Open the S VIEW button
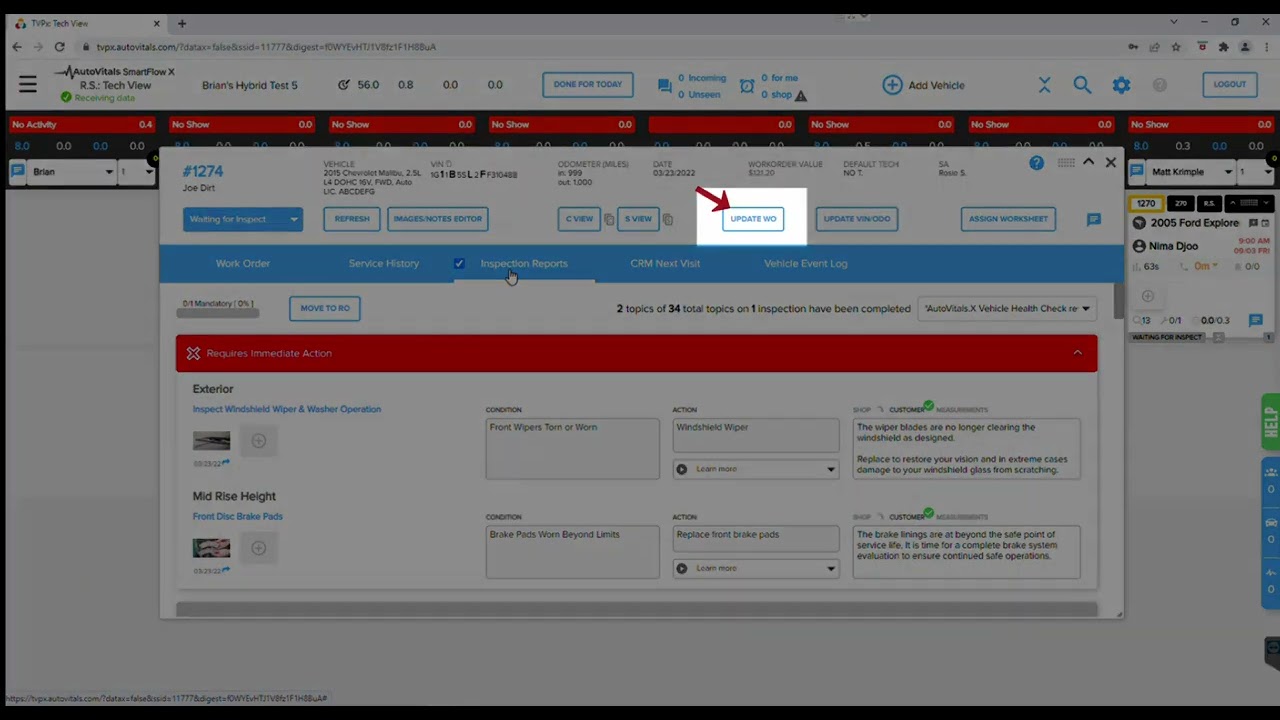Screen dimensions: 1280x720 638,219
